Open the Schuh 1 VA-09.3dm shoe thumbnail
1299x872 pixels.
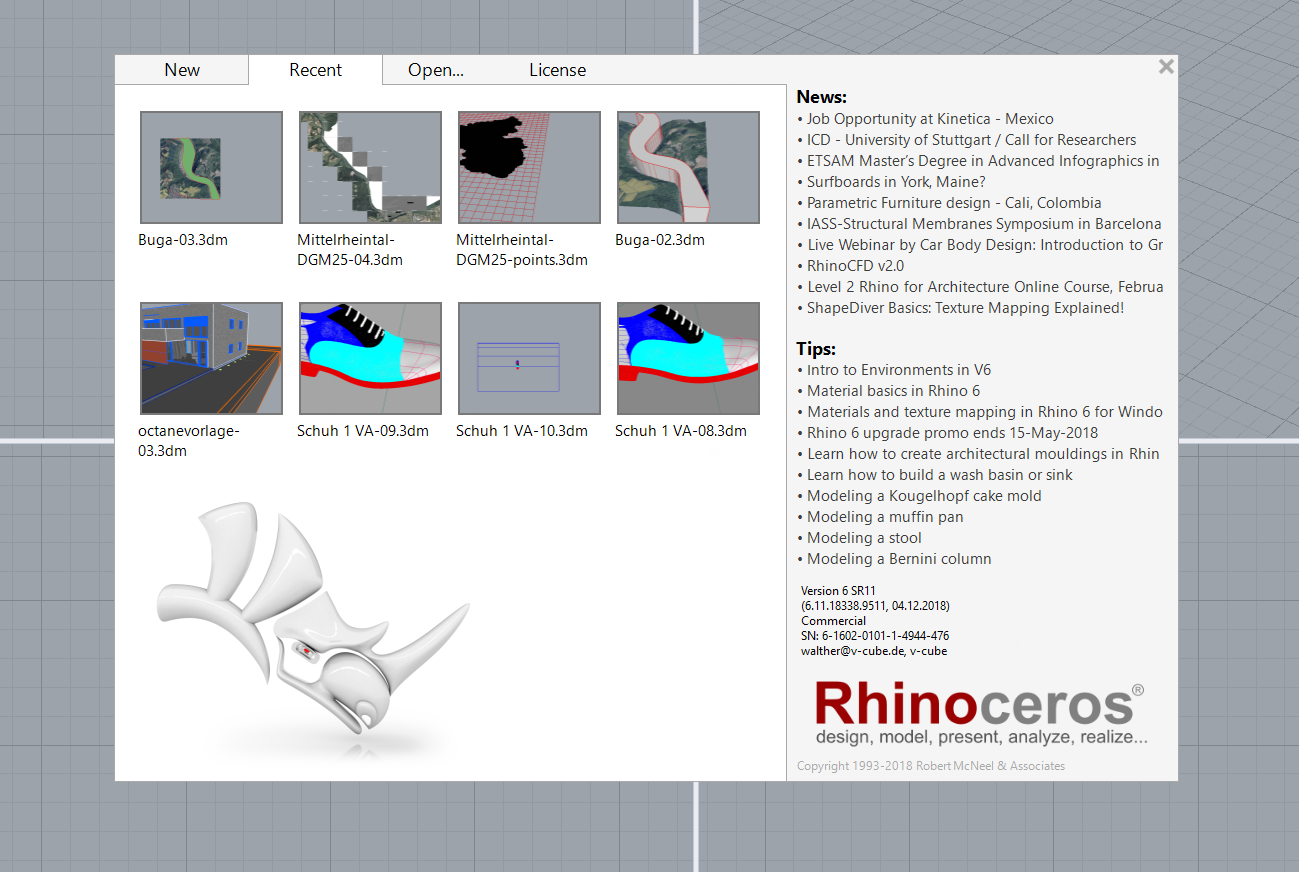coord(370,358)
